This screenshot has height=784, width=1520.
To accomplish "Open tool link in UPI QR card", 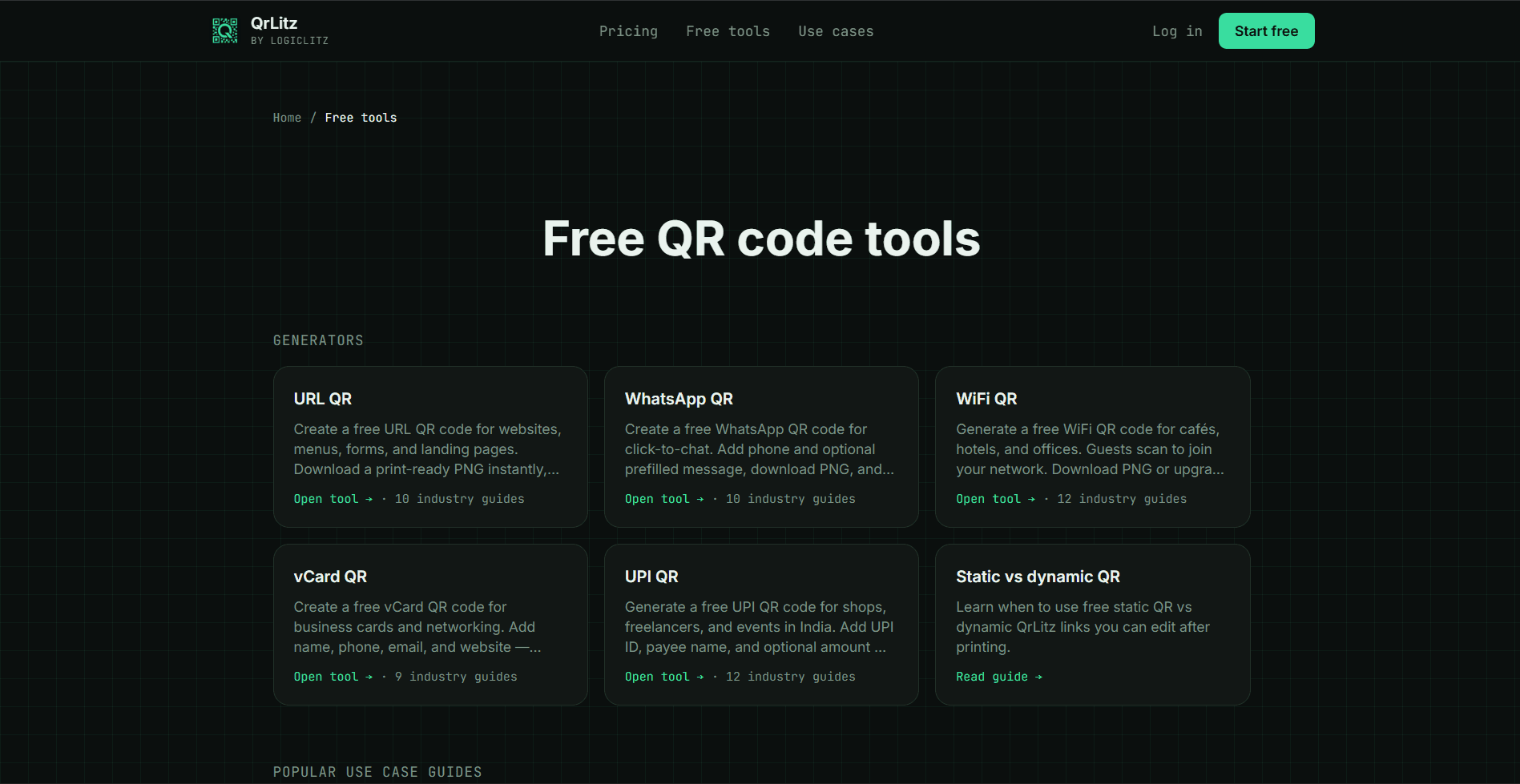I will pos(664,677).
